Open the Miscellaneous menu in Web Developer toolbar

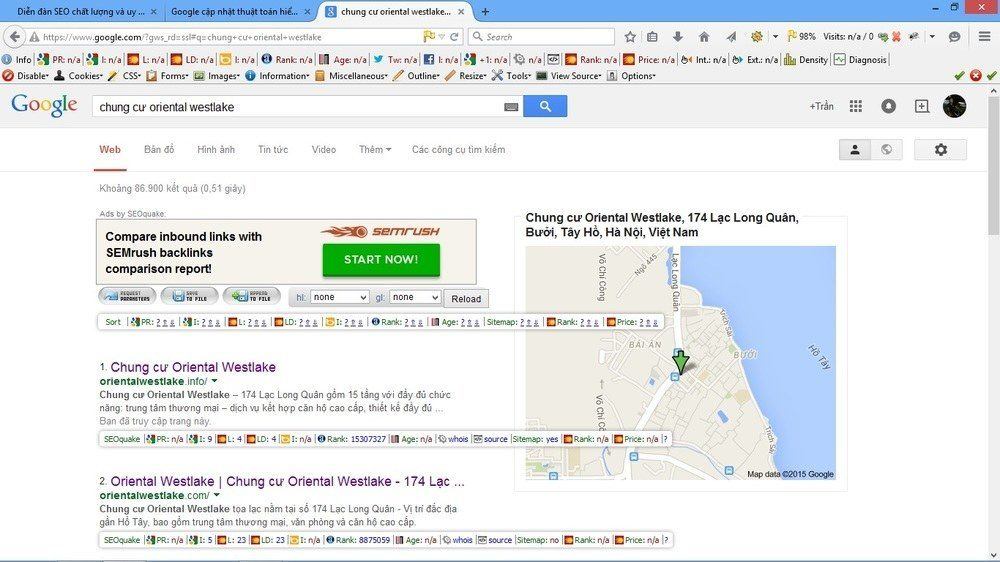click(x=351, y=75)
